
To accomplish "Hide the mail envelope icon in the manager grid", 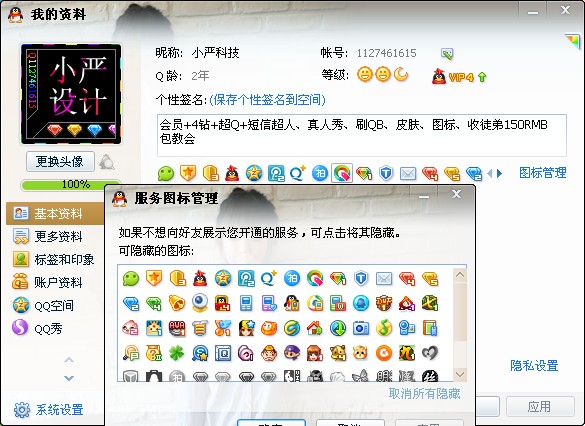I will [384, 279].
